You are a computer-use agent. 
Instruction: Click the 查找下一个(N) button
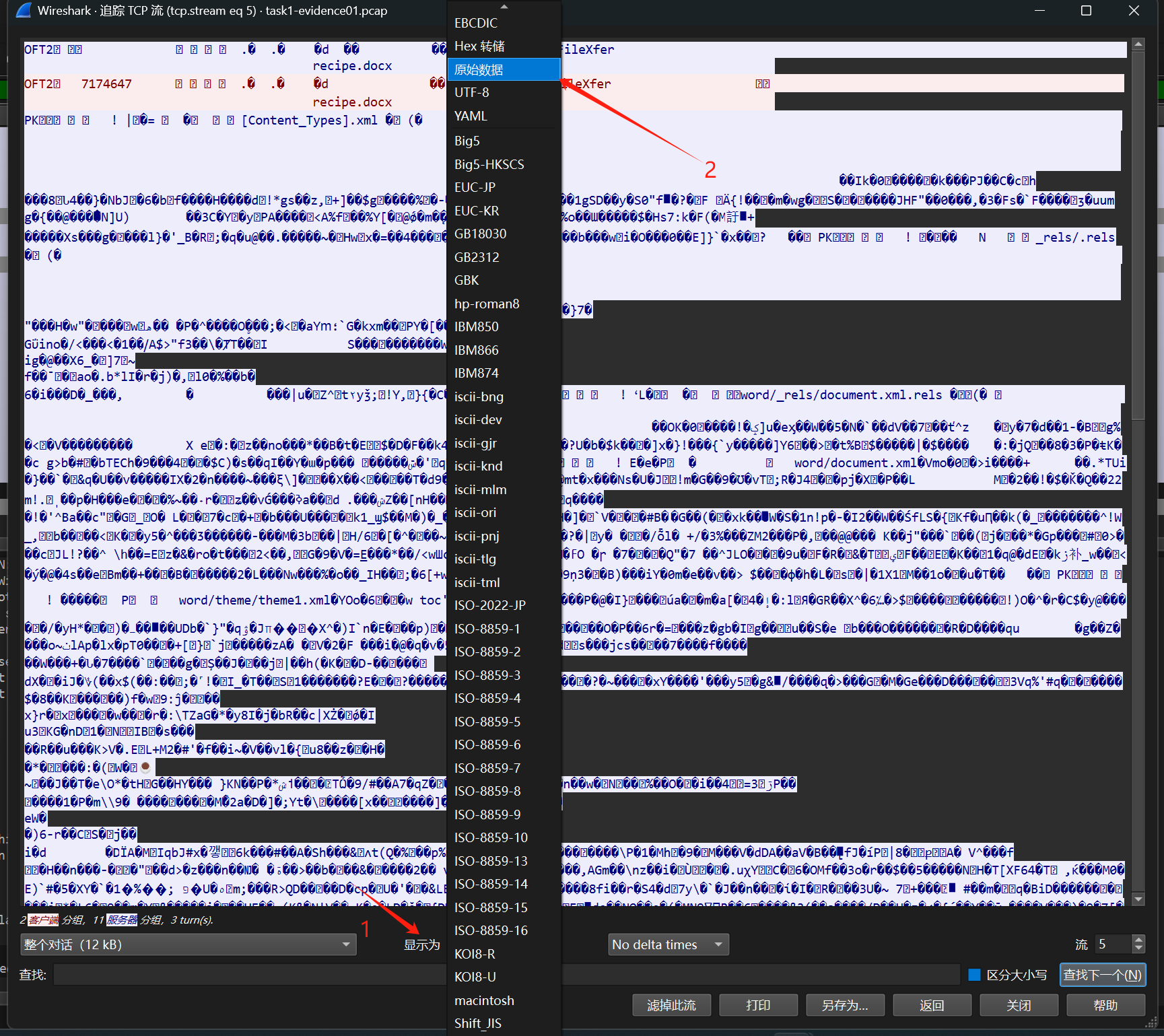(x=1103, y=975)
